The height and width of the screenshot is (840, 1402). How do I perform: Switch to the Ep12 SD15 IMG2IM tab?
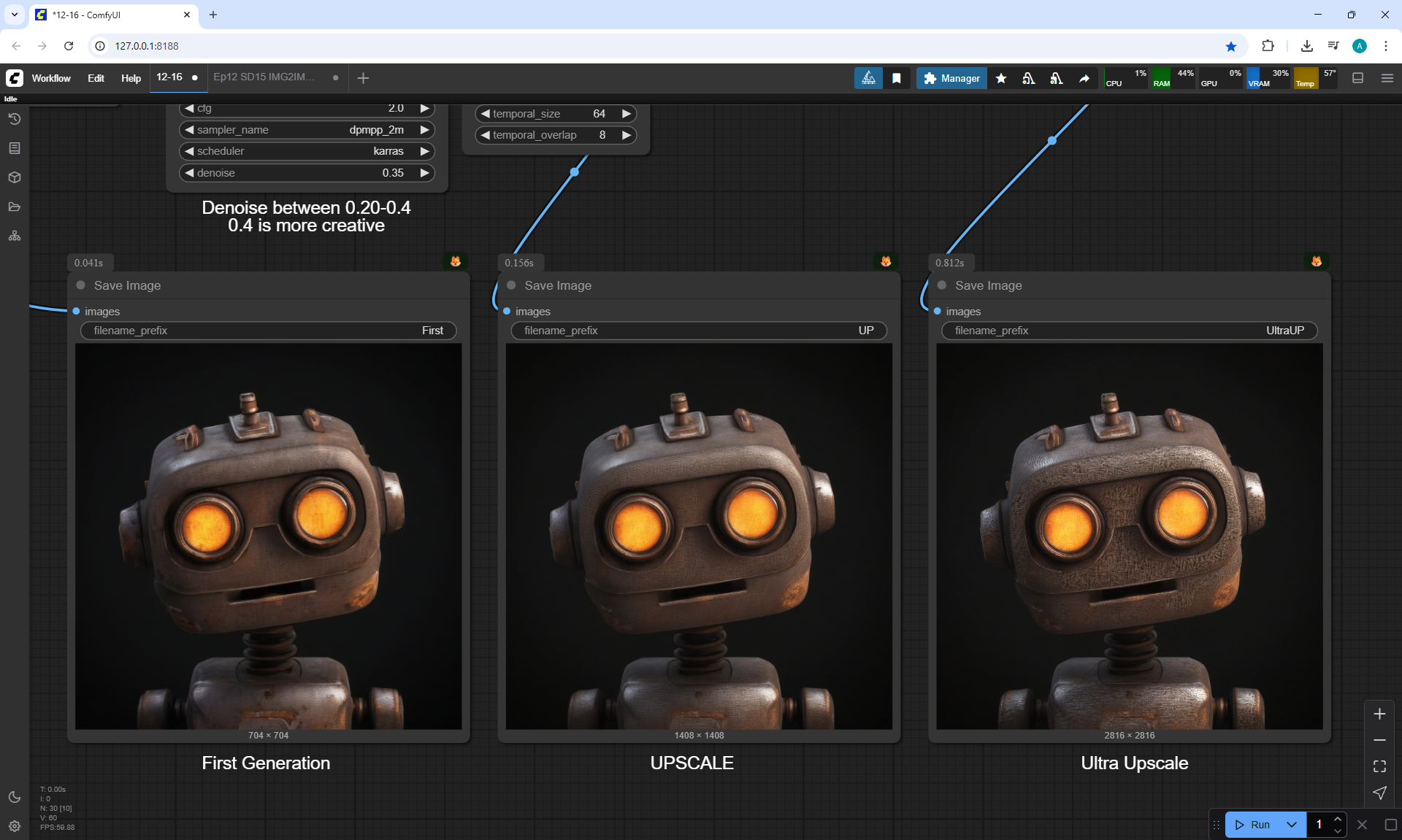point(264,77)
